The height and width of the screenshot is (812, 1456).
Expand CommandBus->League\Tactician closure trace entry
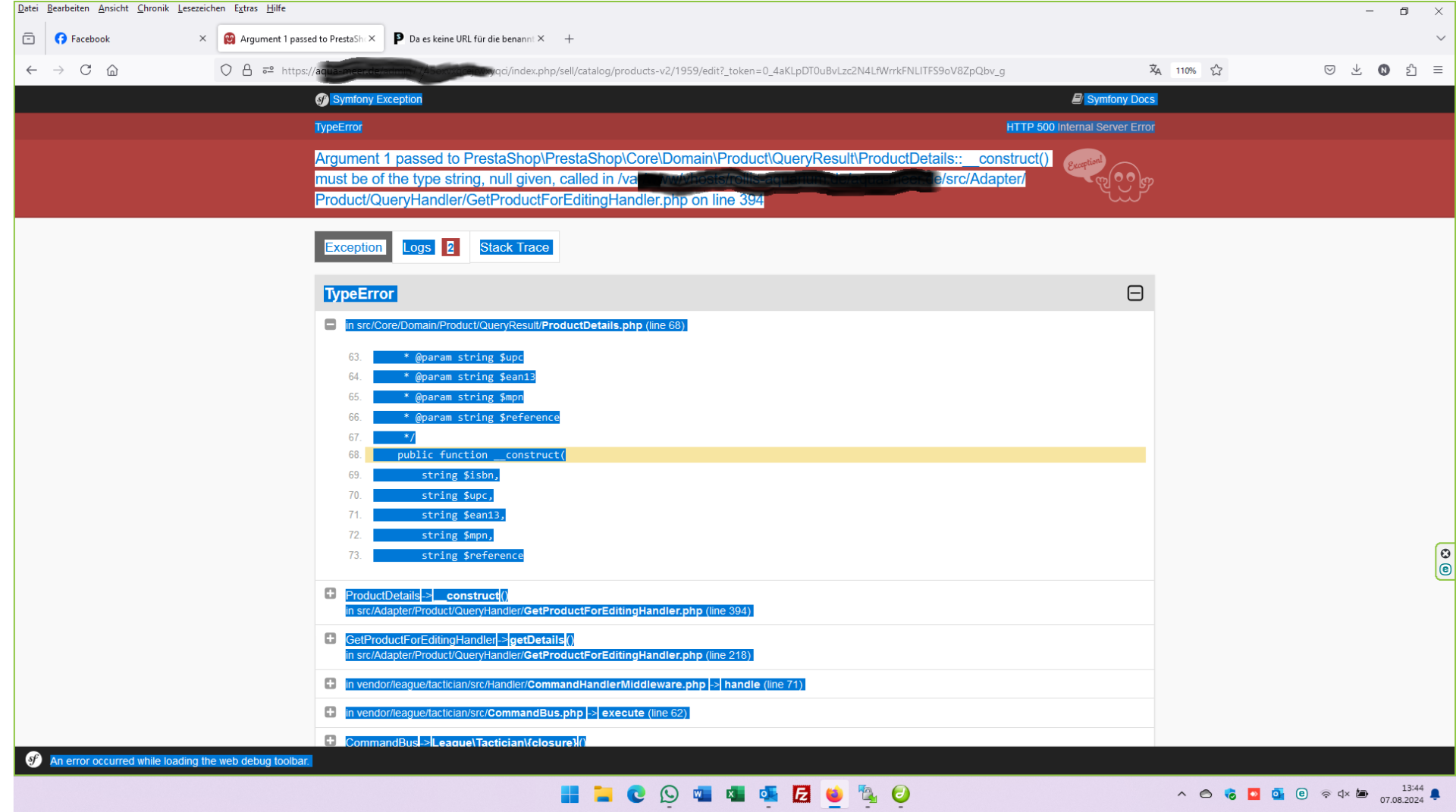(x=330, y=741)
